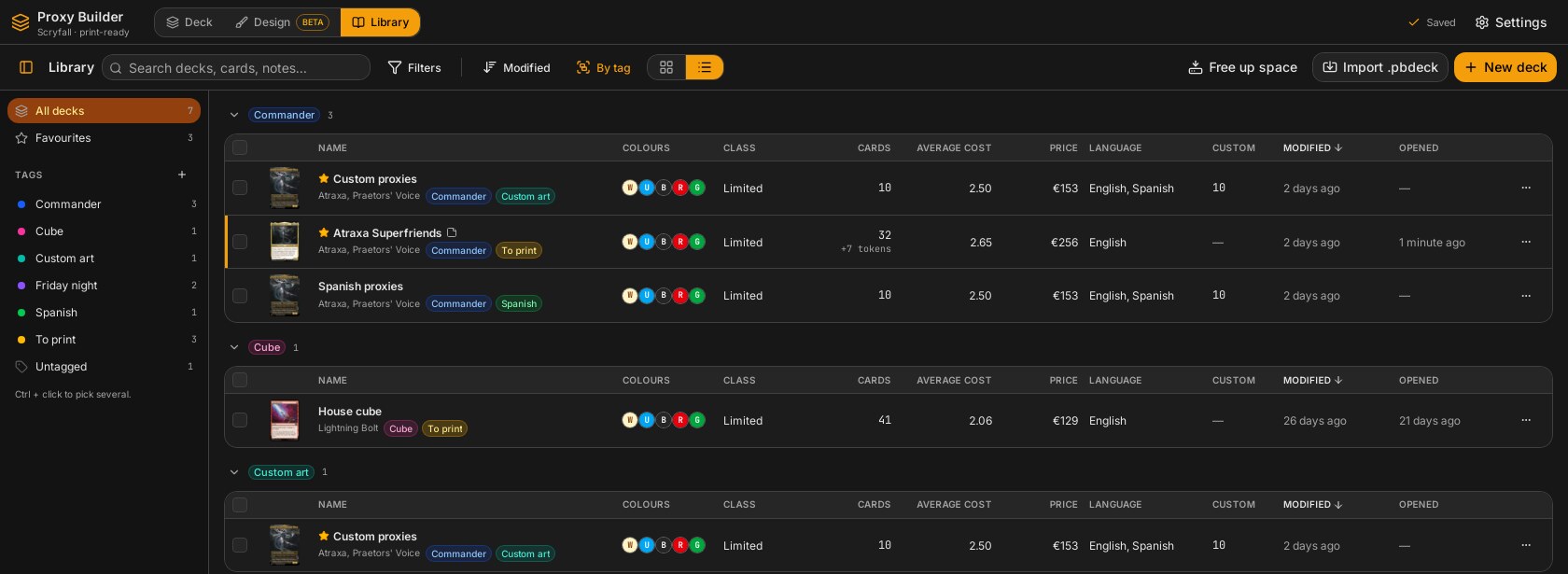Collapse the Commander group
This screenshot has height=574, width=1568.
click(x=234, y=115)
